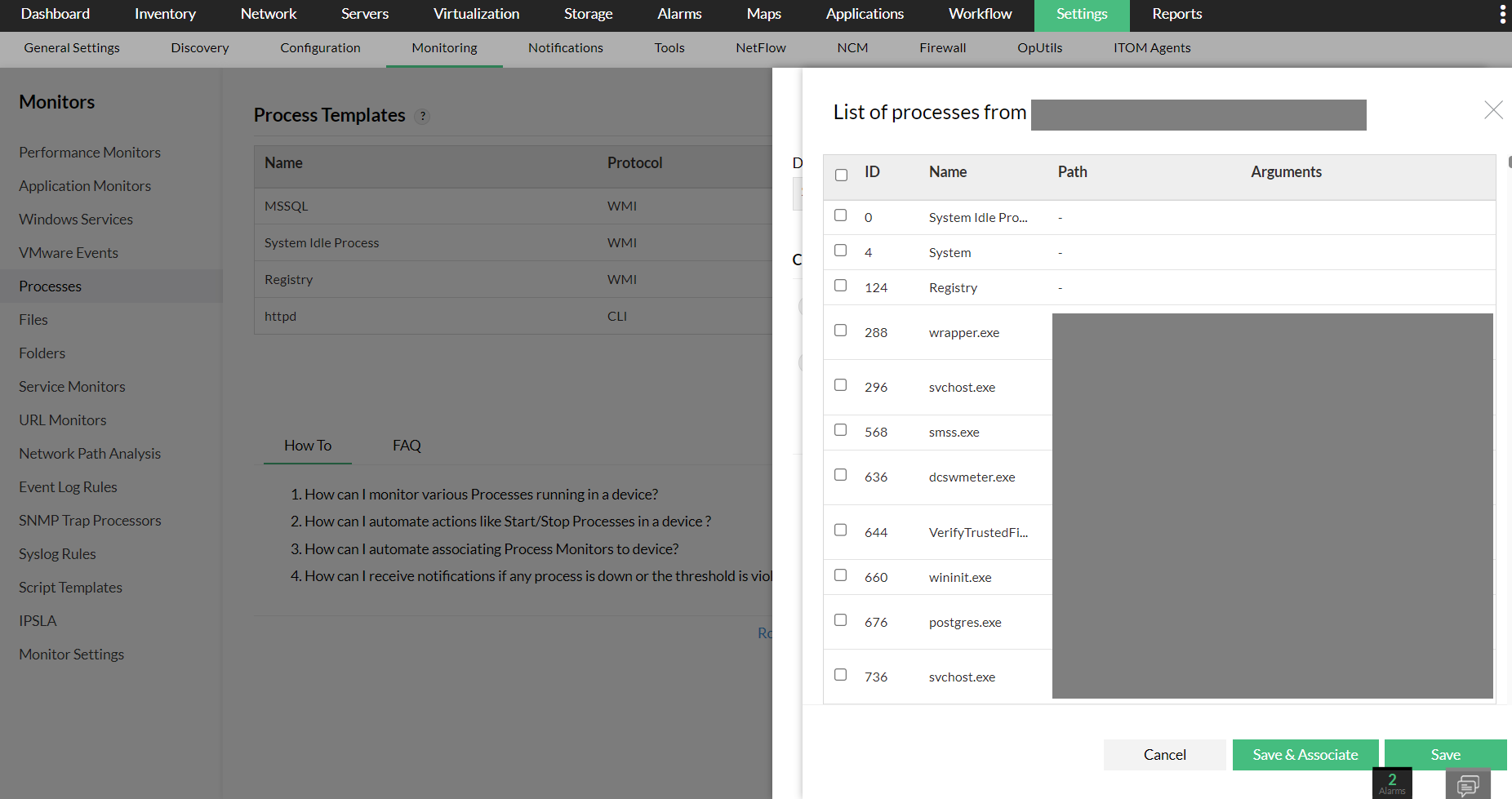The width and height of the screenshot is (1512, 799).
Task: Open the Alarms counter badge showing 2
Action: (1392, 782)
